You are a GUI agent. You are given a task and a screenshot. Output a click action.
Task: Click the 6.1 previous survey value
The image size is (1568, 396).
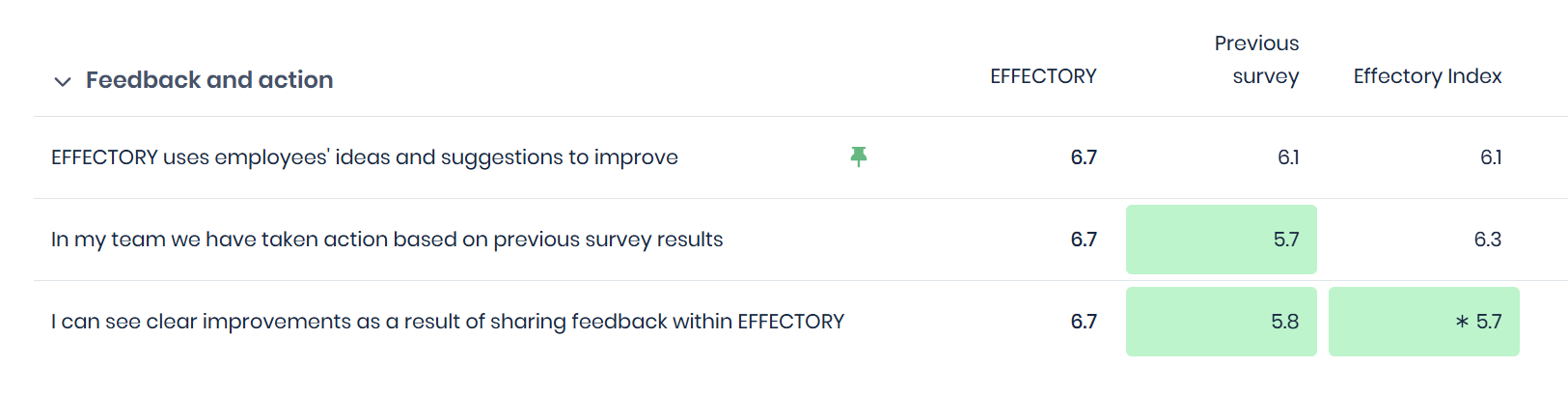1288,156
